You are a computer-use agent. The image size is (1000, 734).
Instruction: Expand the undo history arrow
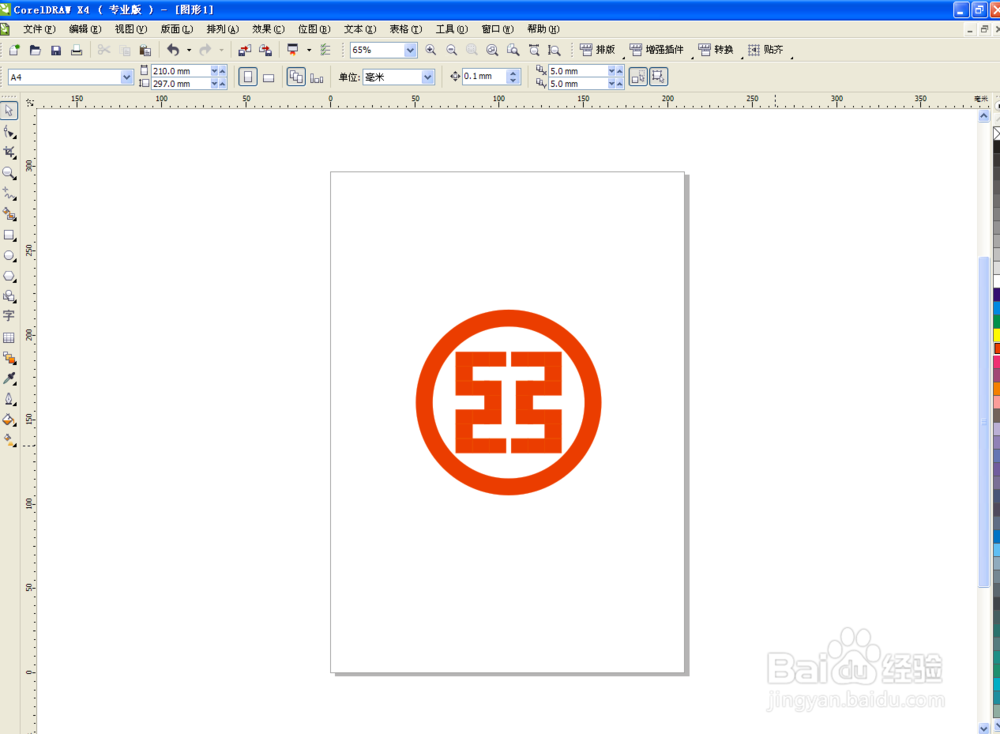(189, 50)
